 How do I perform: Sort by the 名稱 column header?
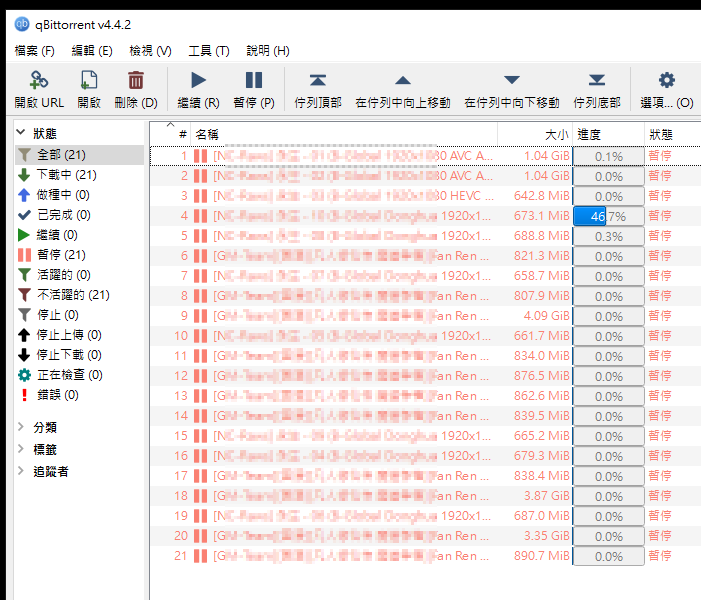(x=344, y=134)
